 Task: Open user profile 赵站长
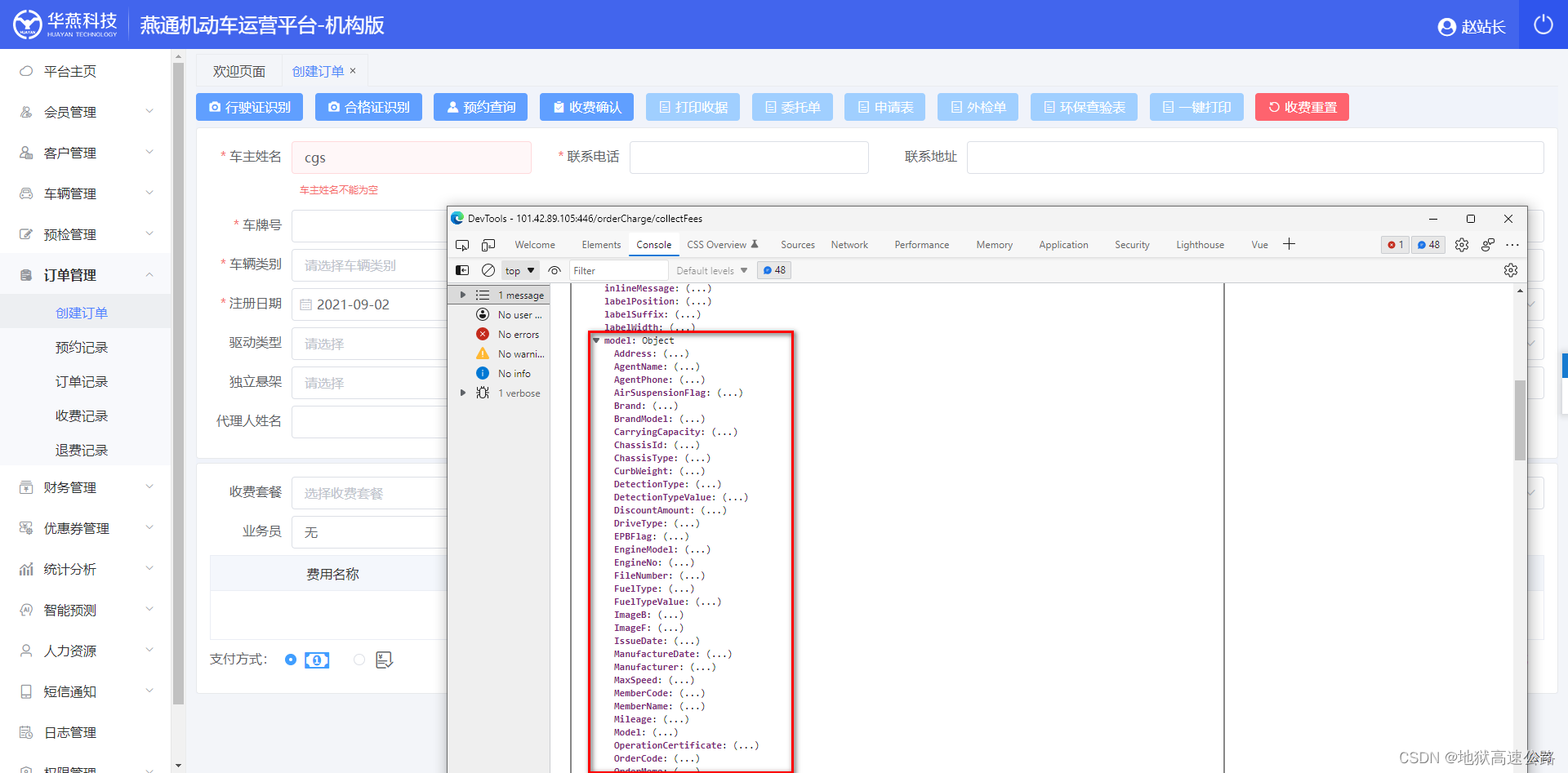point(1471,27)
